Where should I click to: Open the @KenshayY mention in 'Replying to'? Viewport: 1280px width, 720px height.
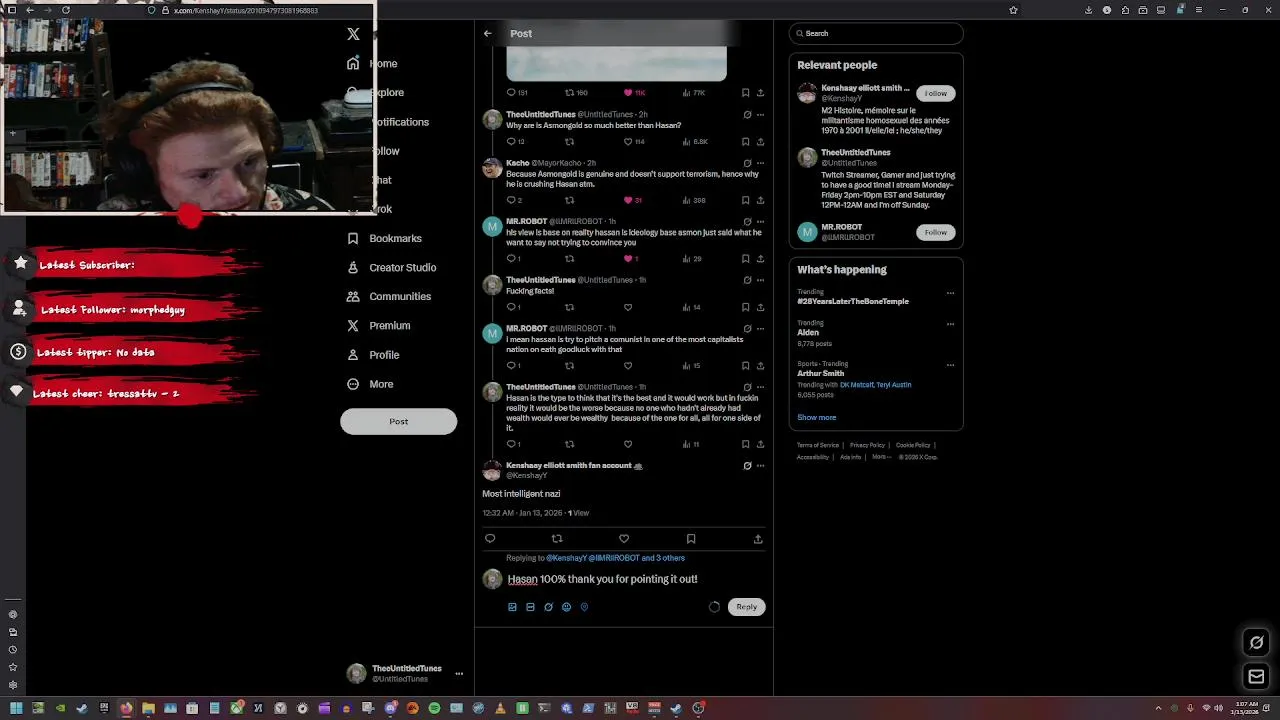click(x=566, y=558)
